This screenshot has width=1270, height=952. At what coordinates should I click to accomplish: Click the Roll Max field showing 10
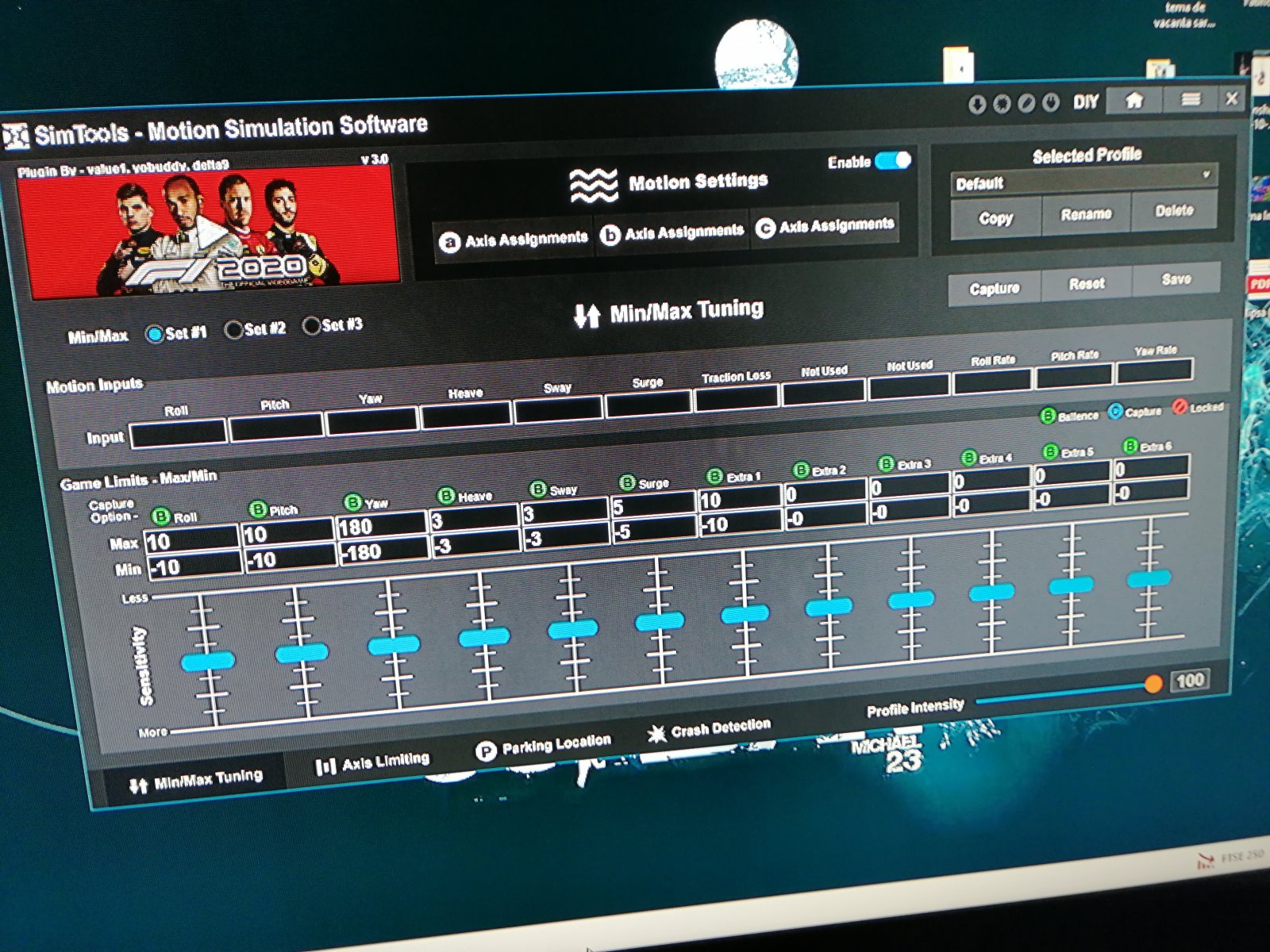(192, 540)
